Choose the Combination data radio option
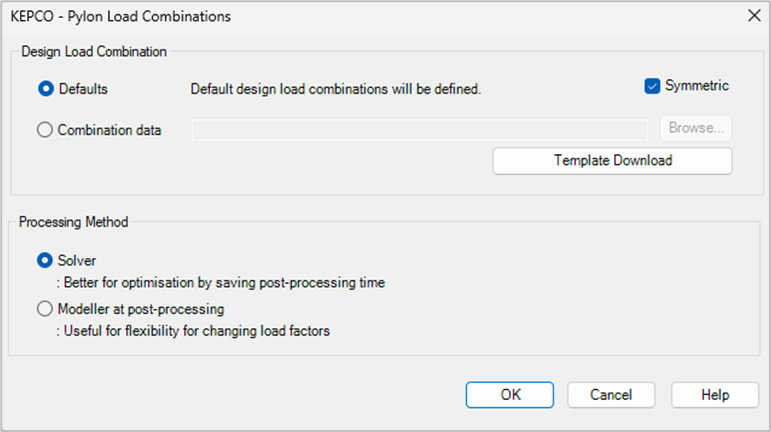Viewport: 771px width, 432px height. 45,130
